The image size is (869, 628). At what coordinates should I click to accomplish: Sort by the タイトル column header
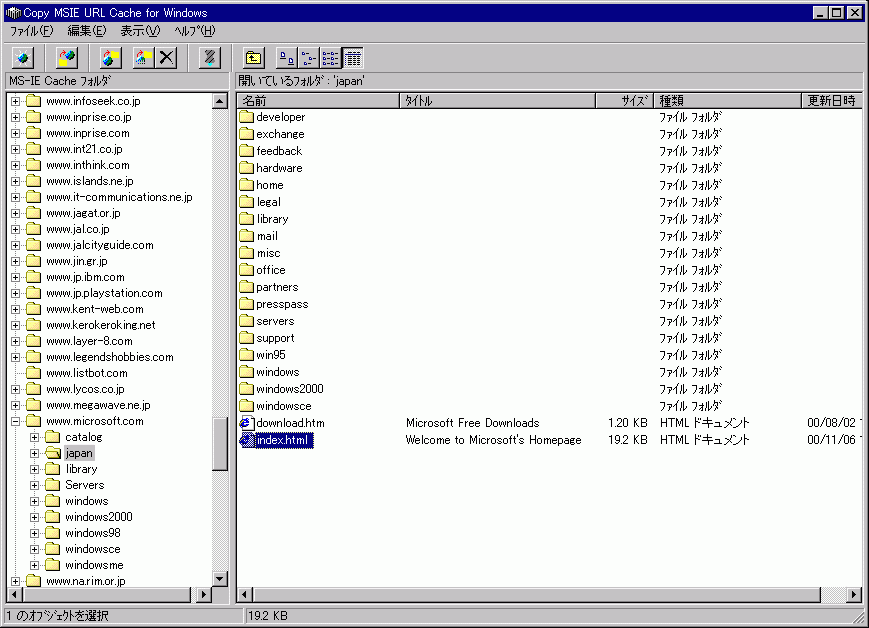point(498,100)
